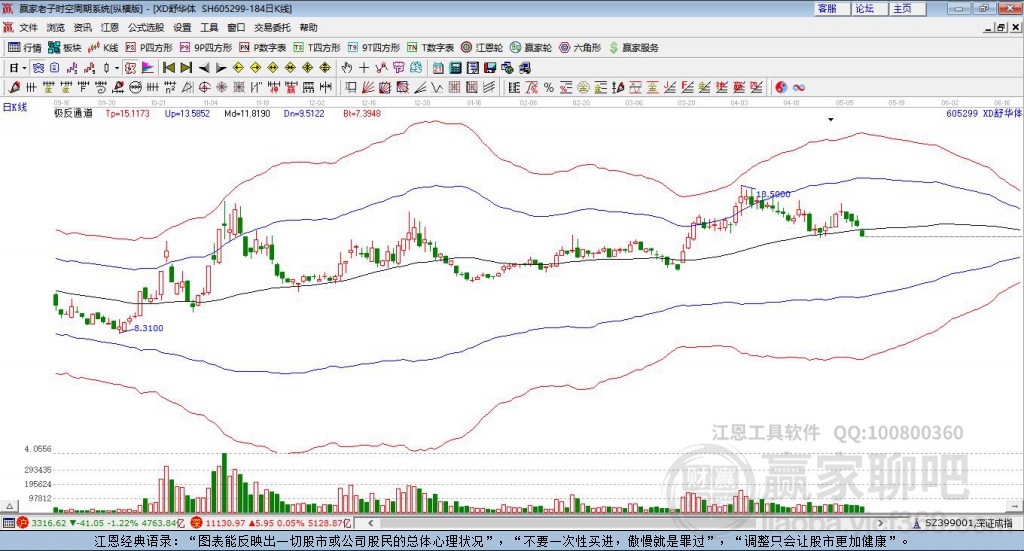Click the black right arrow icon
The height and width of the screenshot is (551, 1024).
tap(221, 68)
